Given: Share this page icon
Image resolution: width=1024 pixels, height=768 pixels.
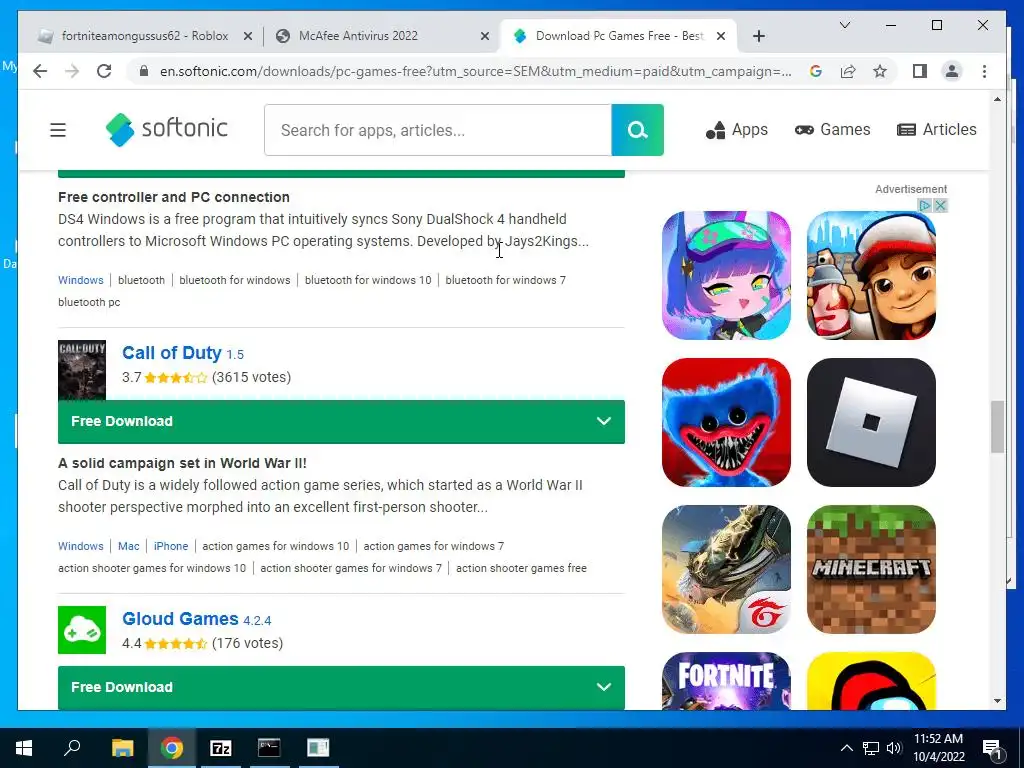Looking at the screenshot, I should pos(848,71).
